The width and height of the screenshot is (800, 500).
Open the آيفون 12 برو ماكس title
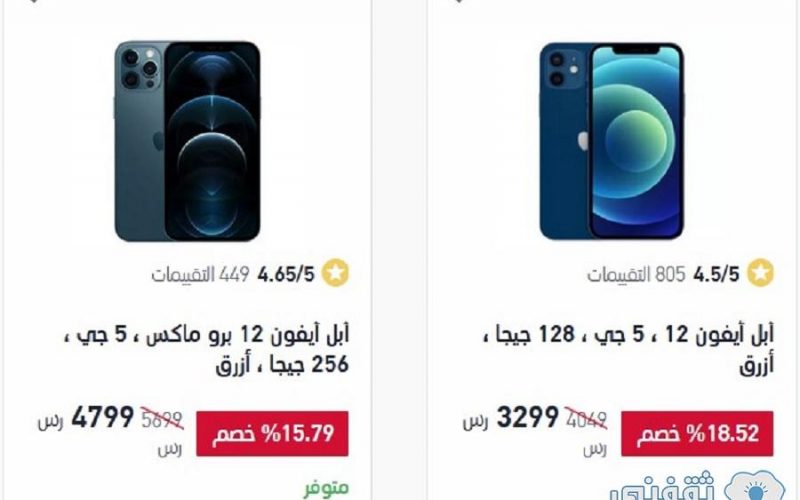[207, 349]
